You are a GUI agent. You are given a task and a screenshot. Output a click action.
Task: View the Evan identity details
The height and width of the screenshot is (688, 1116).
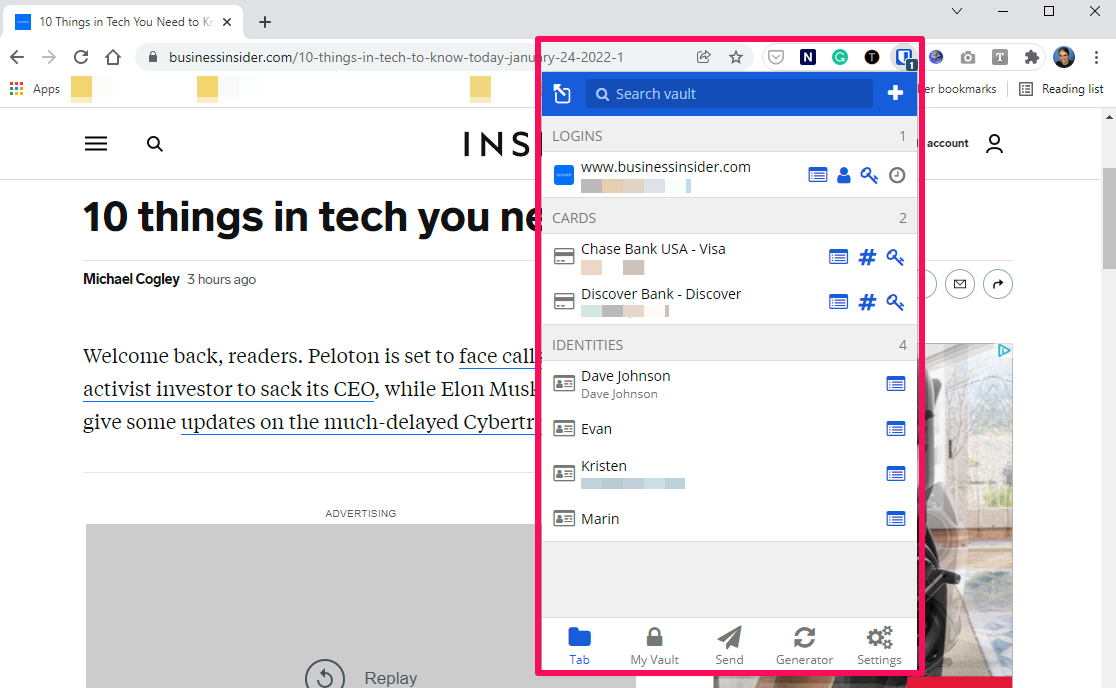coord(895,429)
